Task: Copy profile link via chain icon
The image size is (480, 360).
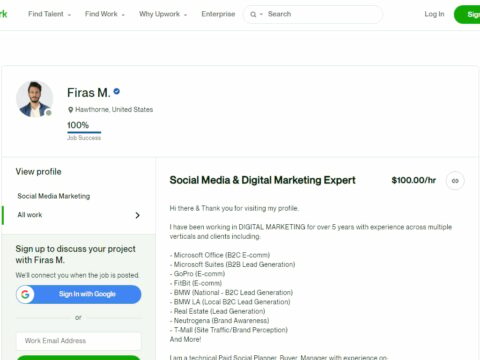Action: pos(455,181)
